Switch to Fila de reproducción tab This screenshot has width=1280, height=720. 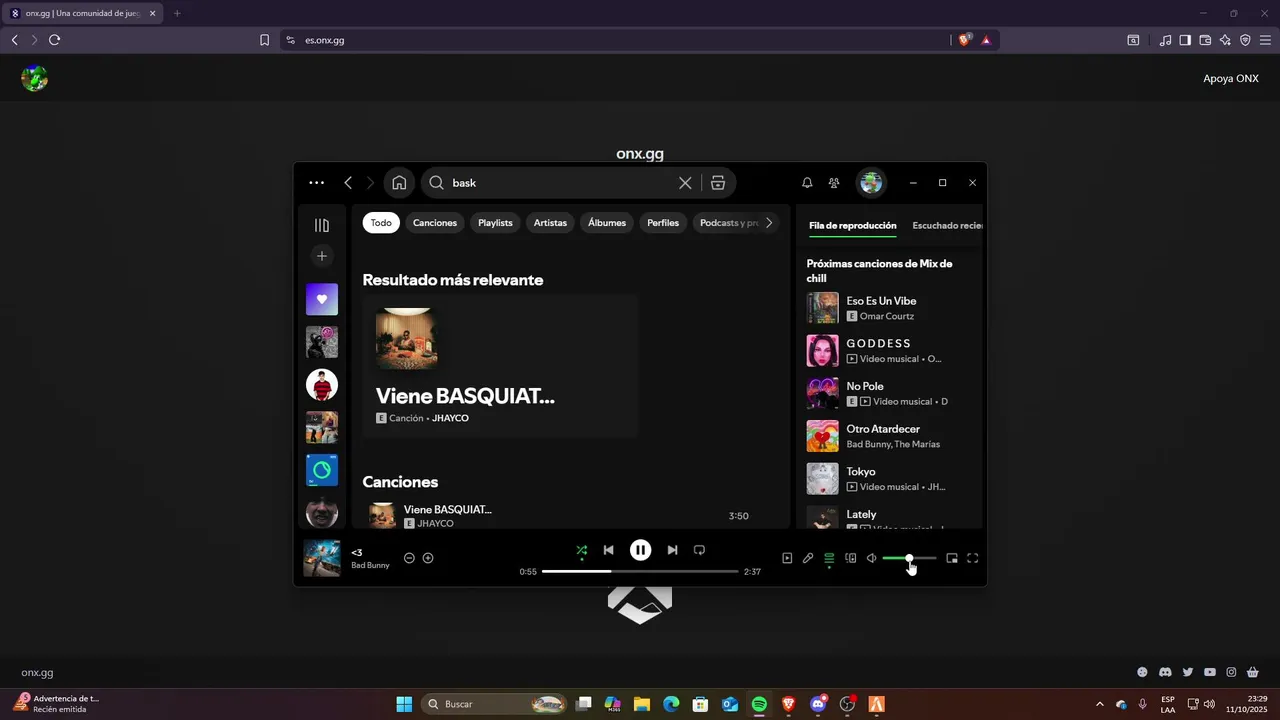(853, 226)
